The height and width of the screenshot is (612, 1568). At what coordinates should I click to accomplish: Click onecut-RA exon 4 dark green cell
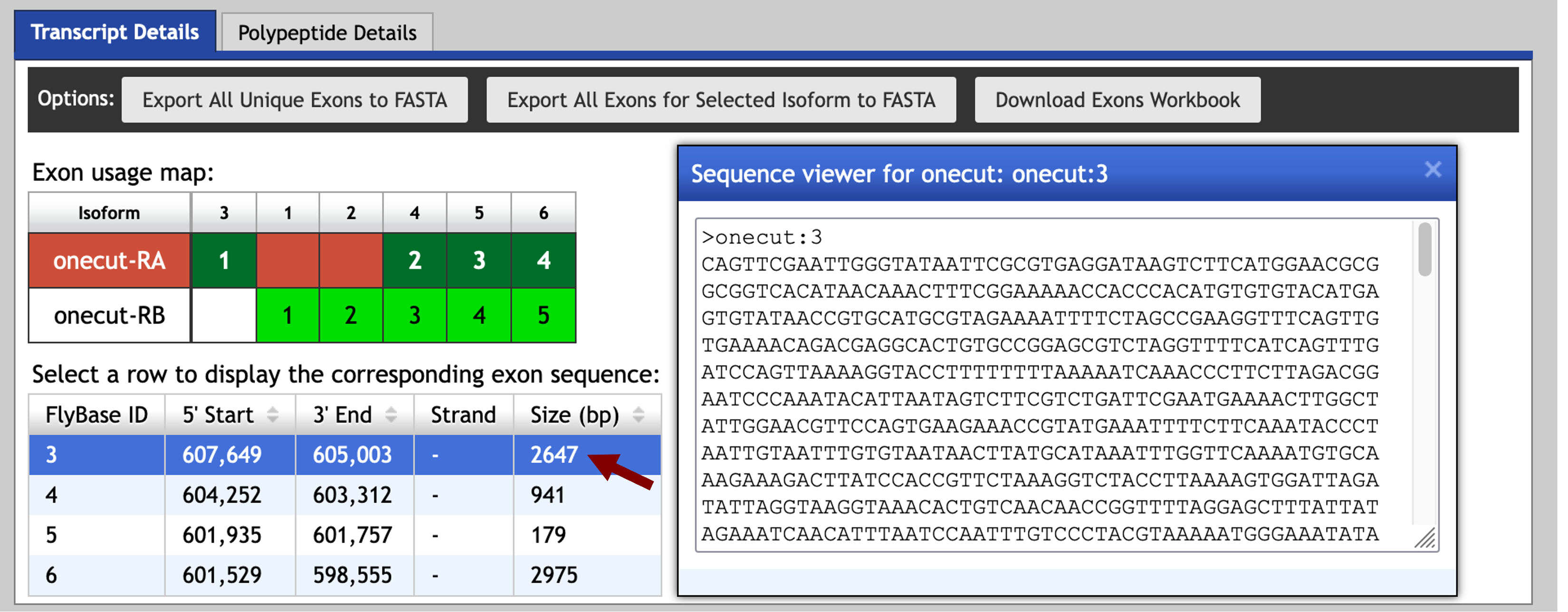pos(544,261)
